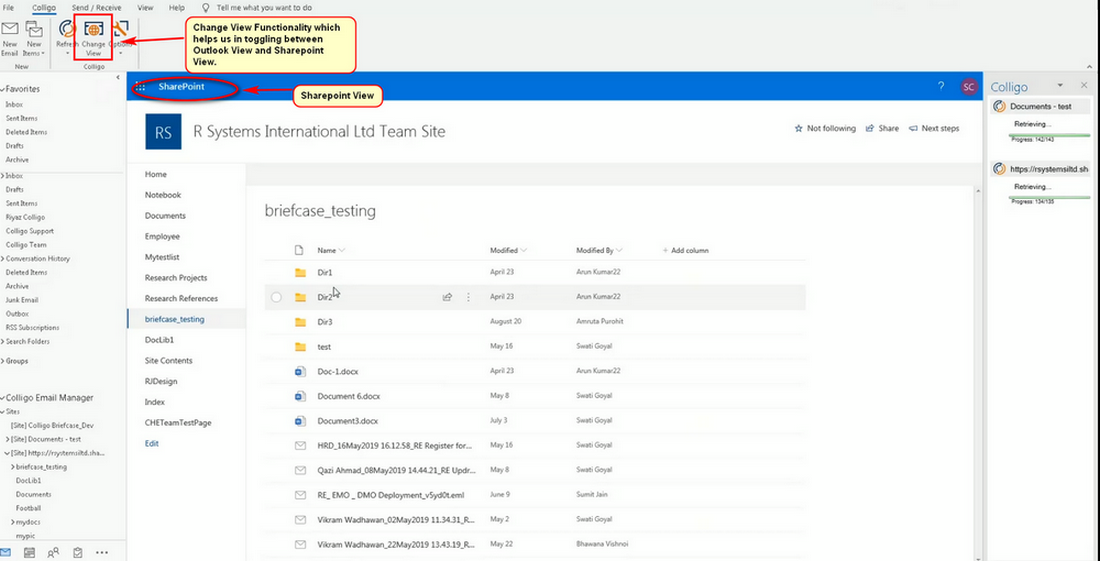Click the SharePoint header title
Image resolution: width=1100 pixels, height=561 pixels.
181,87
